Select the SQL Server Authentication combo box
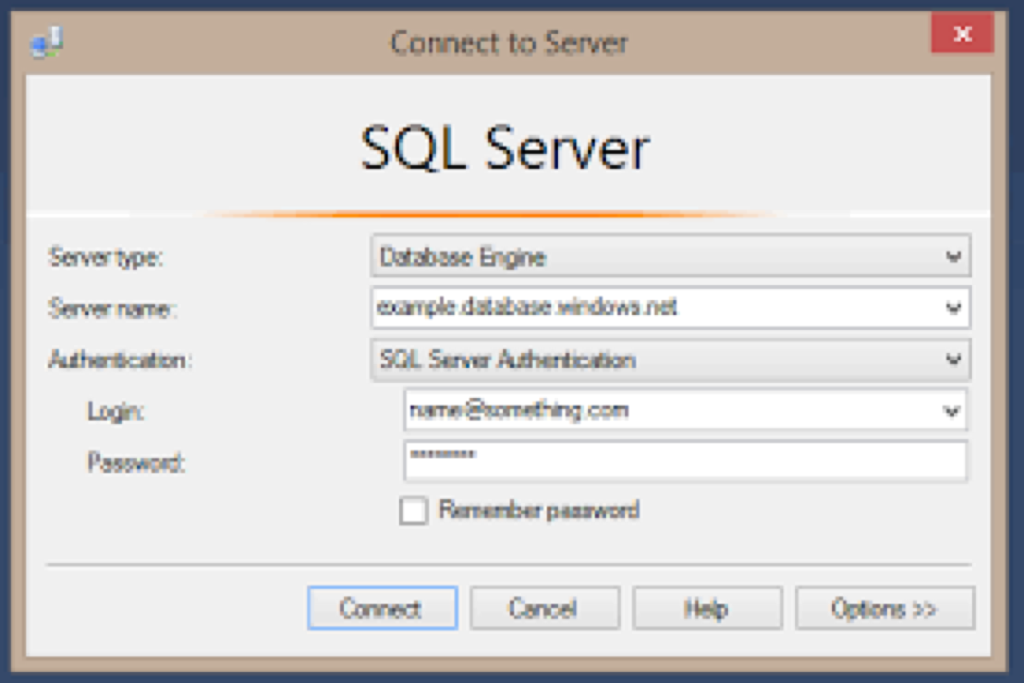This screenshot has width=1024, height=683. pos(650,359)
